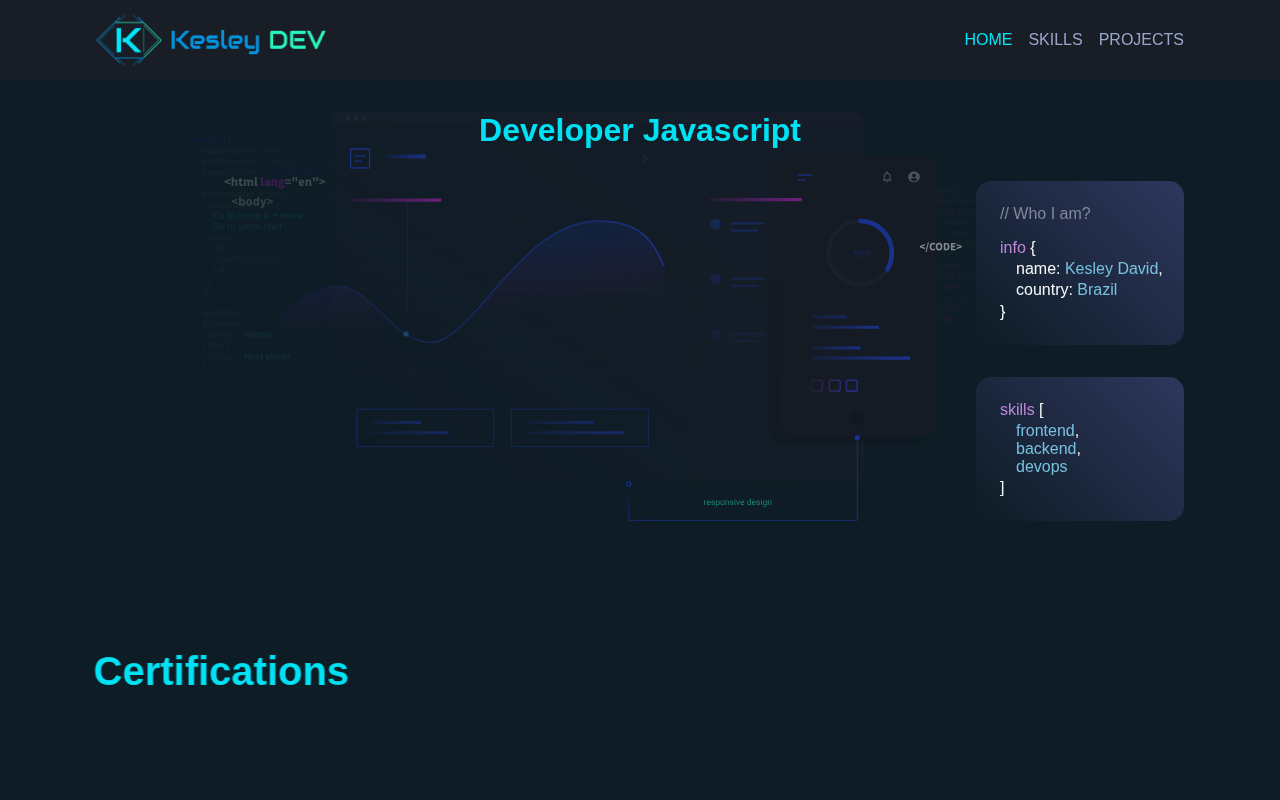Click the "info" keyword in the card
Image resolution: width=1280 pixels, height=800 pixels.
coord(1013,247)
